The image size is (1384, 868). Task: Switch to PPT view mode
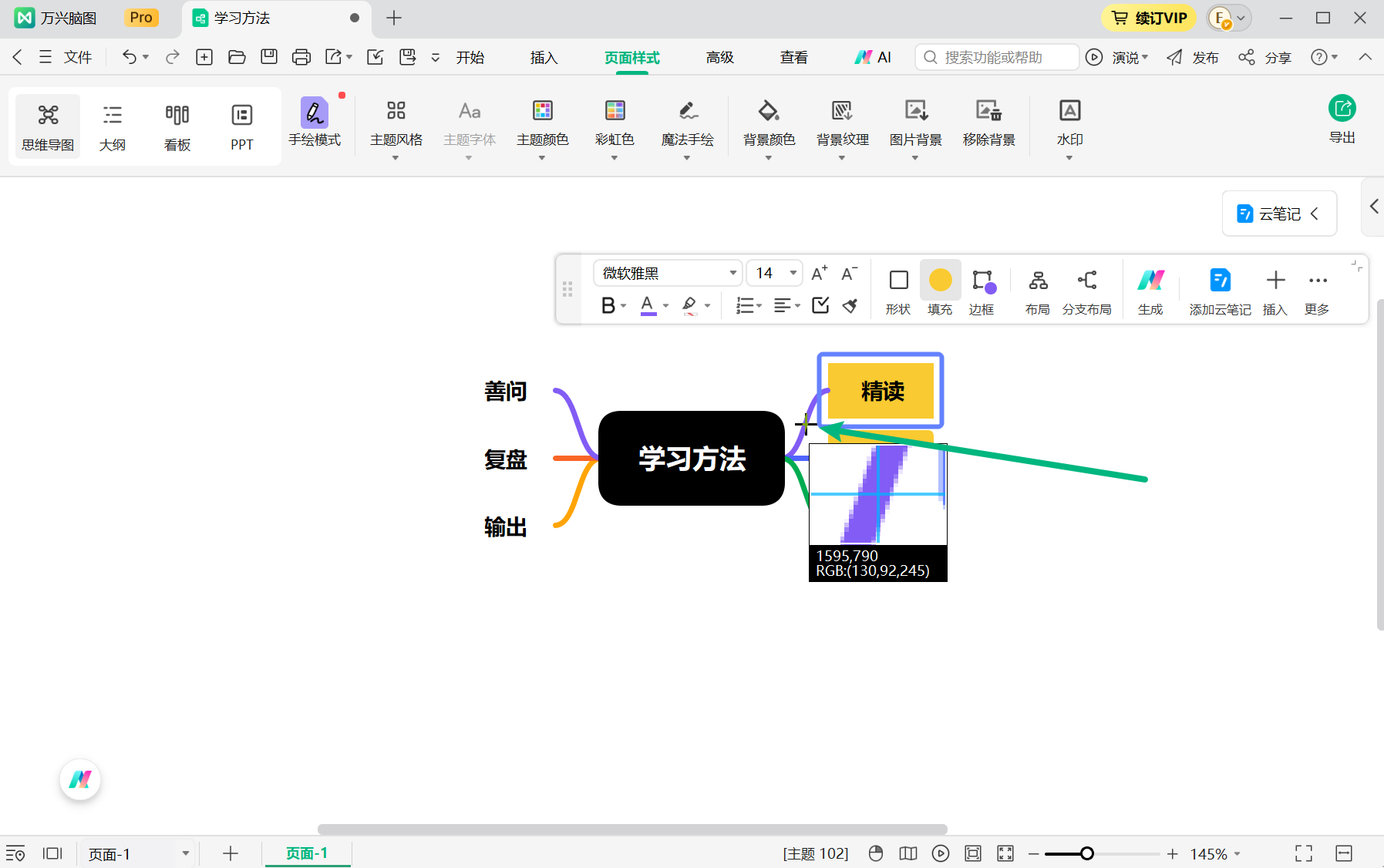coord(241,126)
